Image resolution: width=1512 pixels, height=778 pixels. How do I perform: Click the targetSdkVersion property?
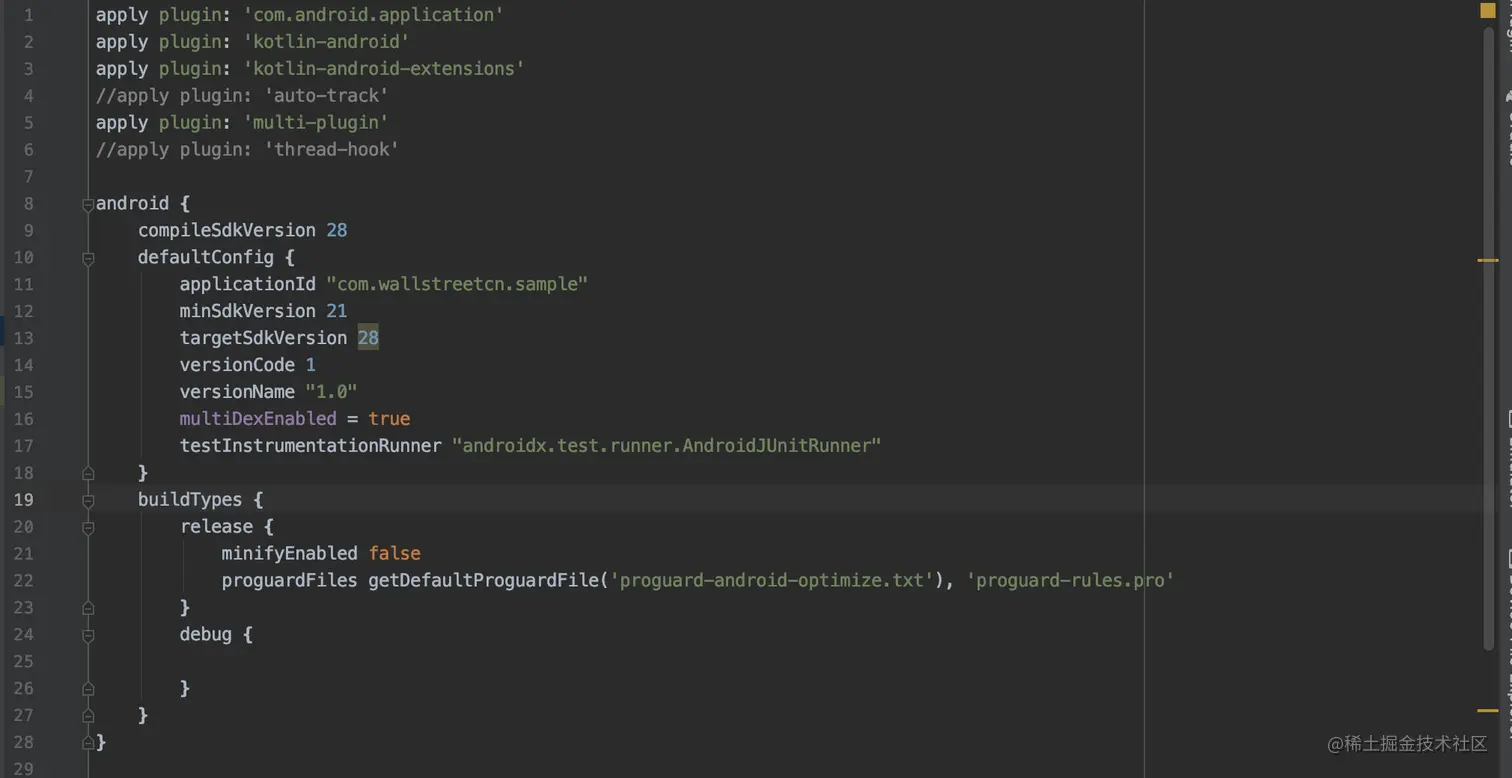[264, 339]
